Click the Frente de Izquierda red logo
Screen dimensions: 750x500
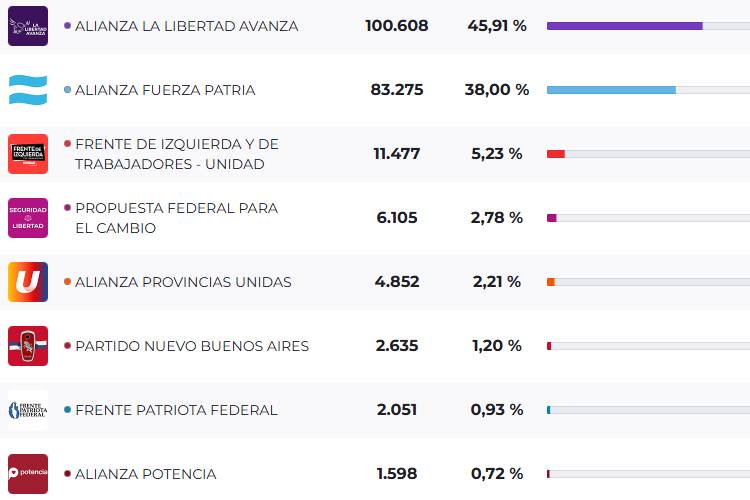pos(27,154)
